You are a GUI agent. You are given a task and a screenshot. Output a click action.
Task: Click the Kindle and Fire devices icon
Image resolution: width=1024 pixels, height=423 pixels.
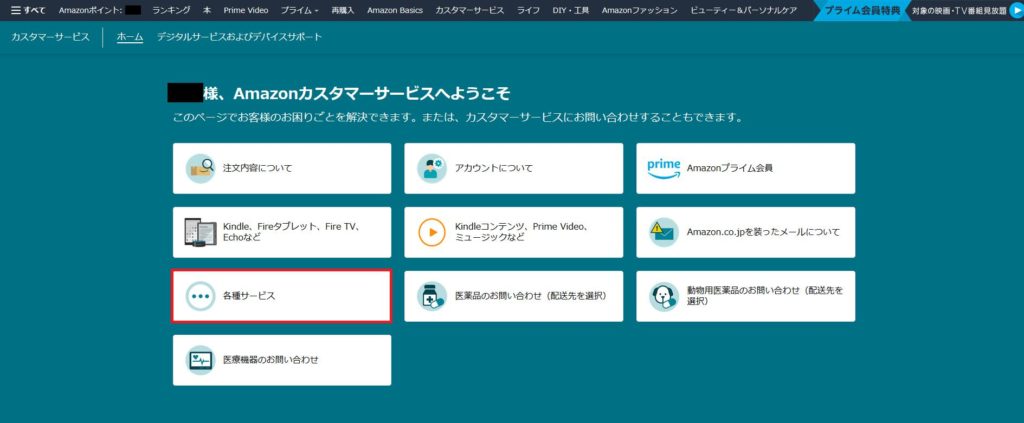click(x=200, y=232)
